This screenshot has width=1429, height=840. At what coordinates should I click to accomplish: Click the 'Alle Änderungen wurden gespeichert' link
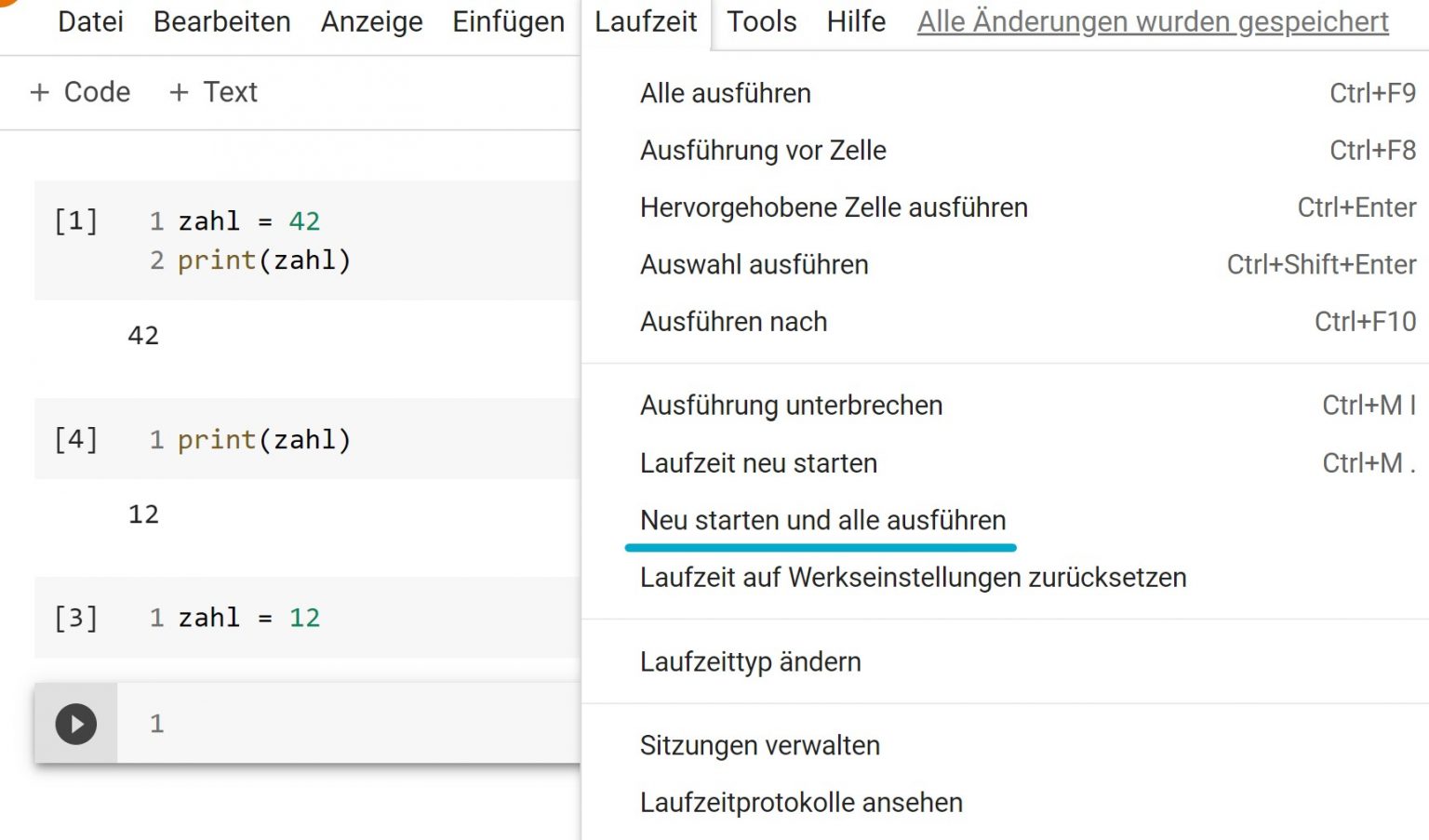[1152, 21]
